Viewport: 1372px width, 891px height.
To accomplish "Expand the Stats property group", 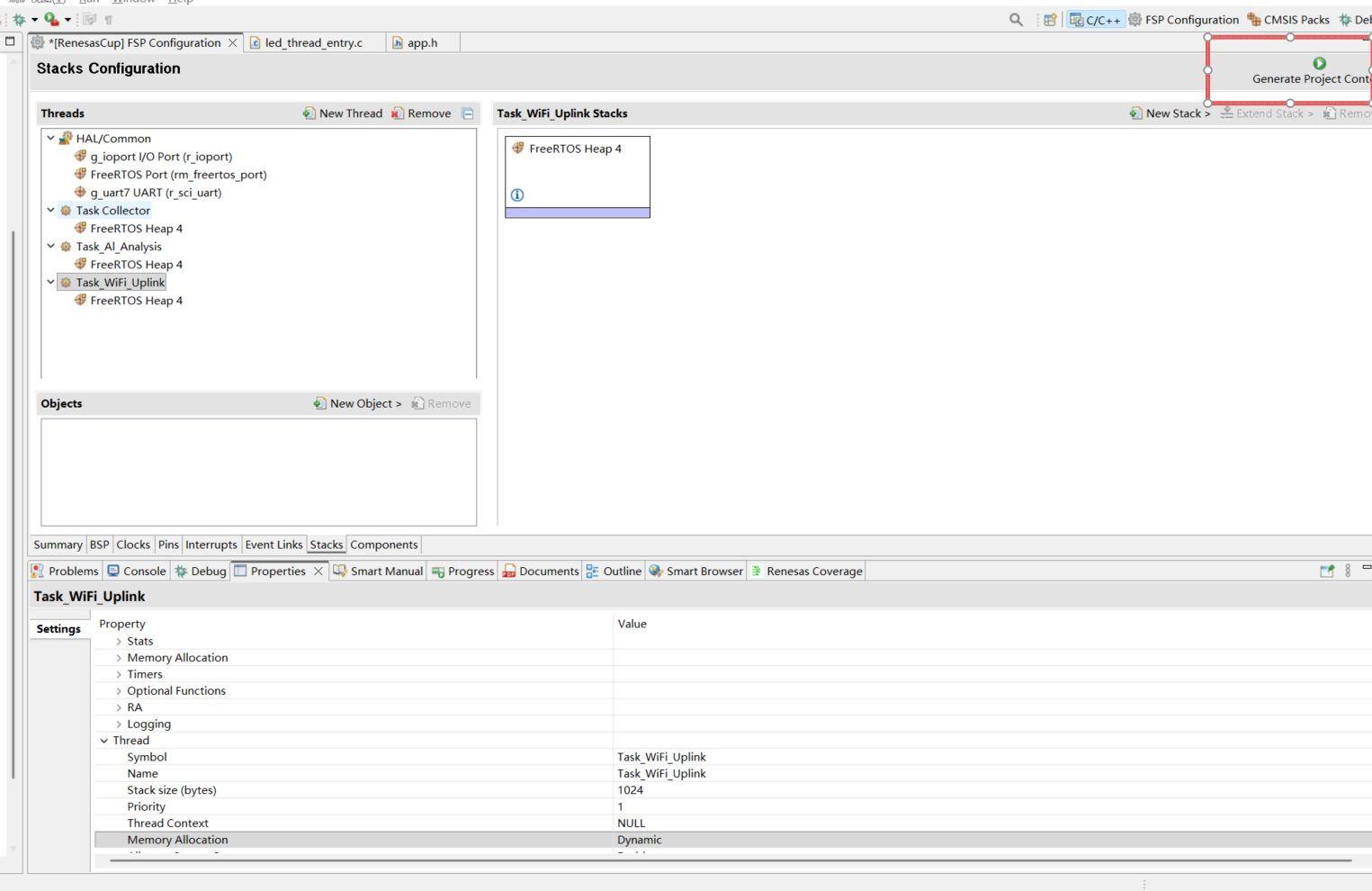I will click(119, 642).
